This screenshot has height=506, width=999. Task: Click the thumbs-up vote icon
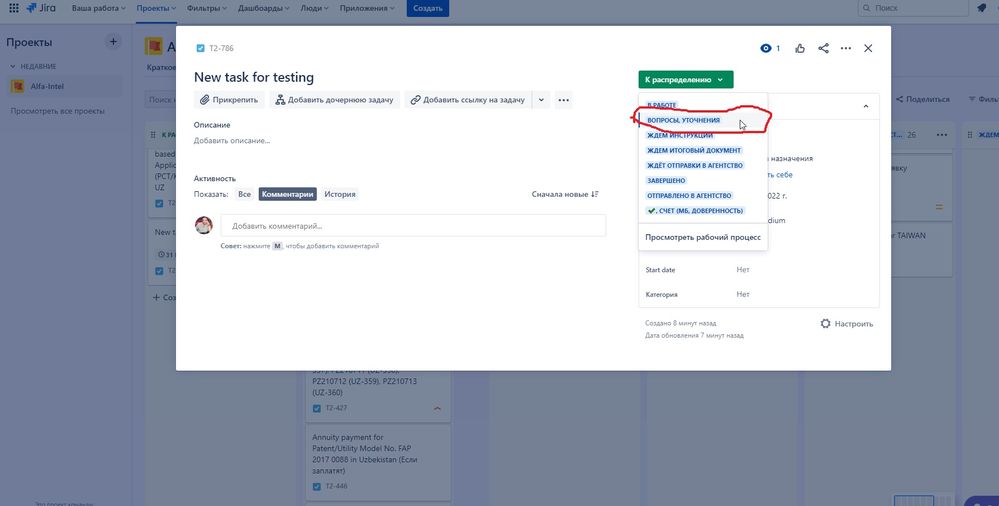(800, 48)
